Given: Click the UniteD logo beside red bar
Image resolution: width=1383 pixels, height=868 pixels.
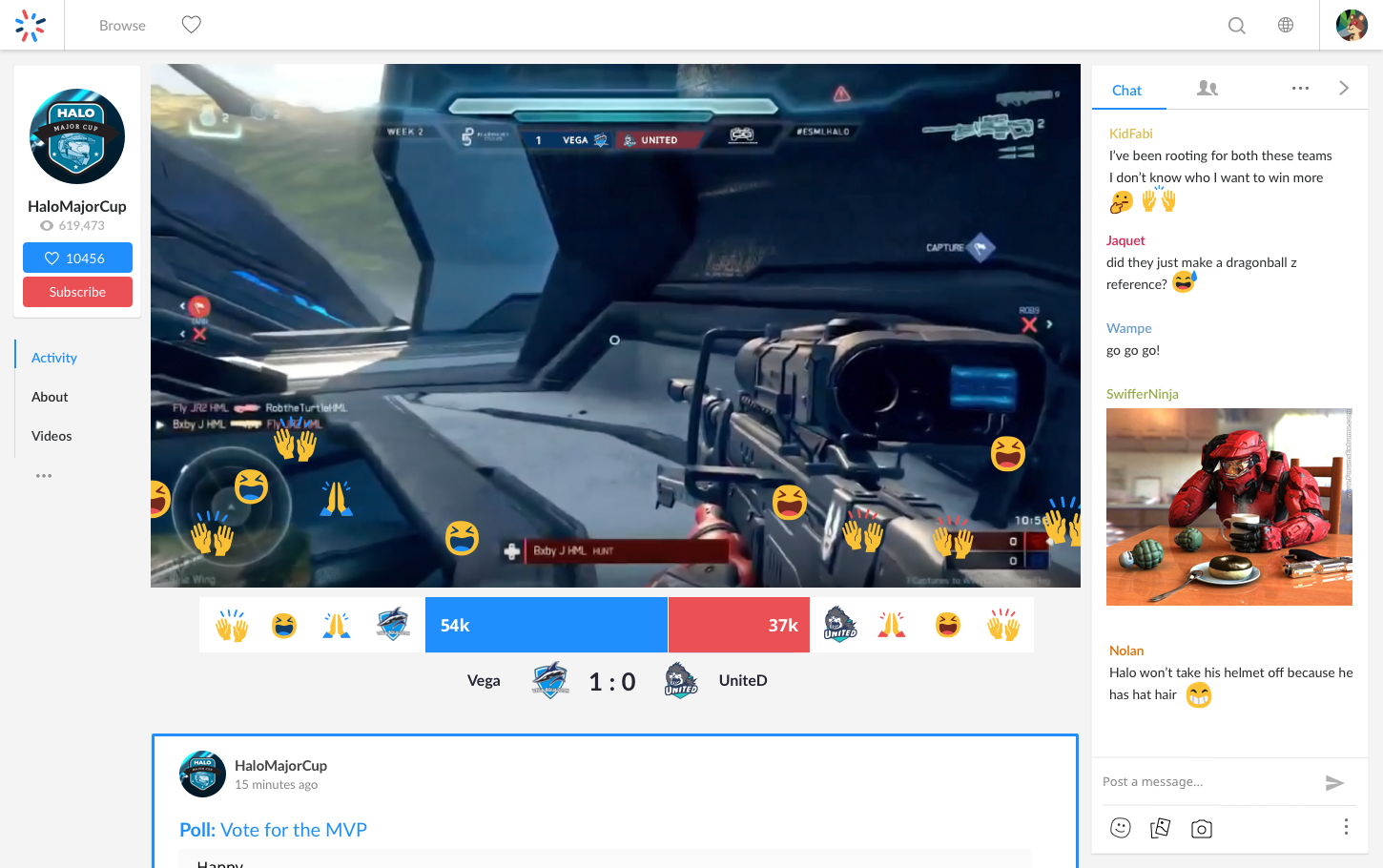Looking at the screenshot, I should (x=840, y=625).
